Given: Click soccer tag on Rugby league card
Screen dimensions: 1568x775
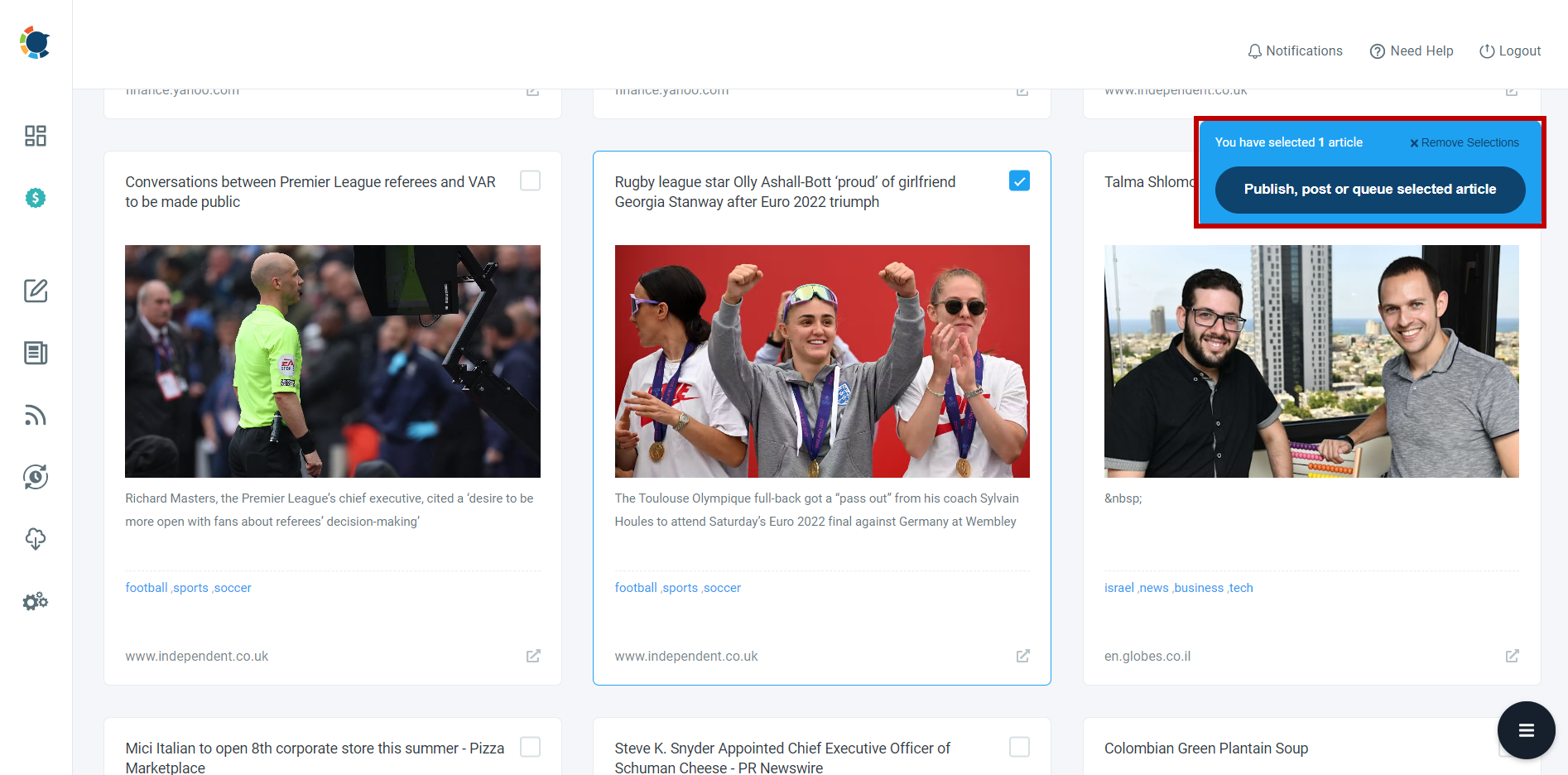Looking at the screenshot, I should 722,588.
